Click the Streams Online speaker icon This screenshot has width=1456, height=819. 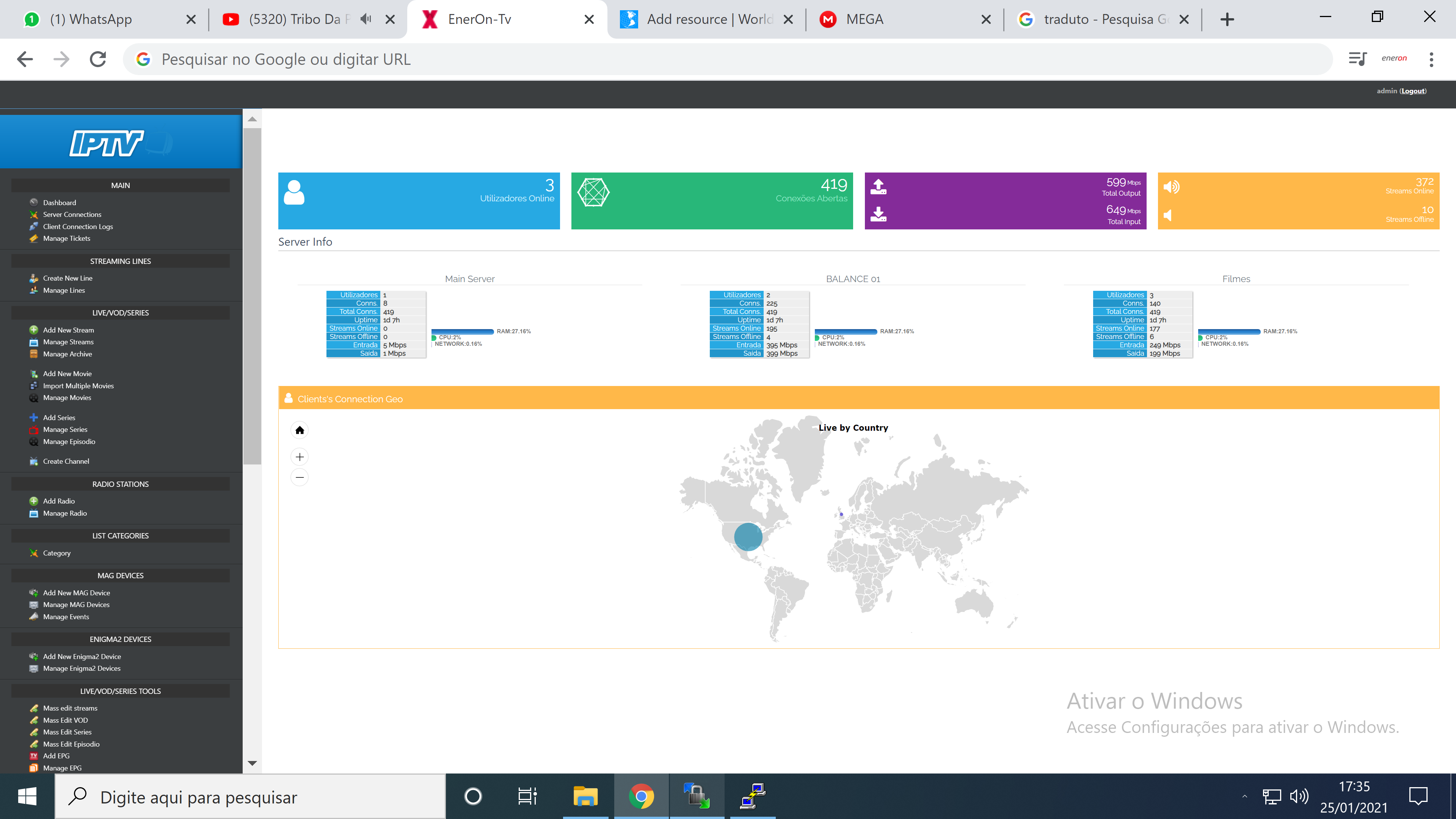point(1171,187)
